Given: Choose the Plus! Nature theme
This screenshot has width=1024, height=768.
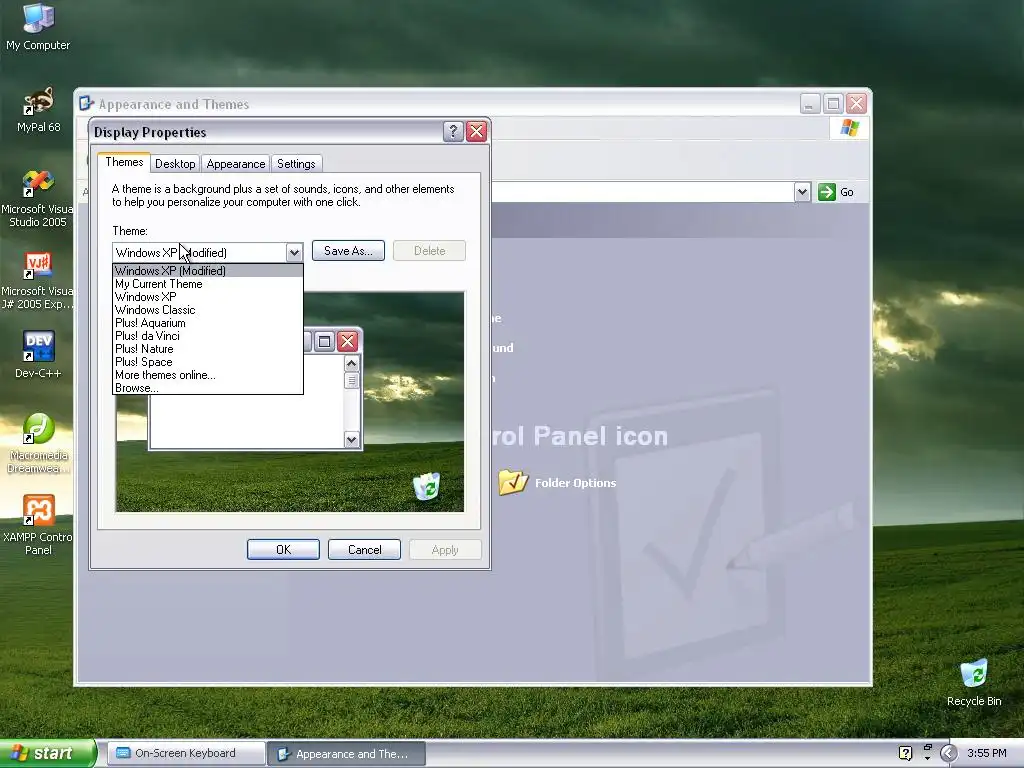Looking at the screenshot, I should tap(208, 349).
